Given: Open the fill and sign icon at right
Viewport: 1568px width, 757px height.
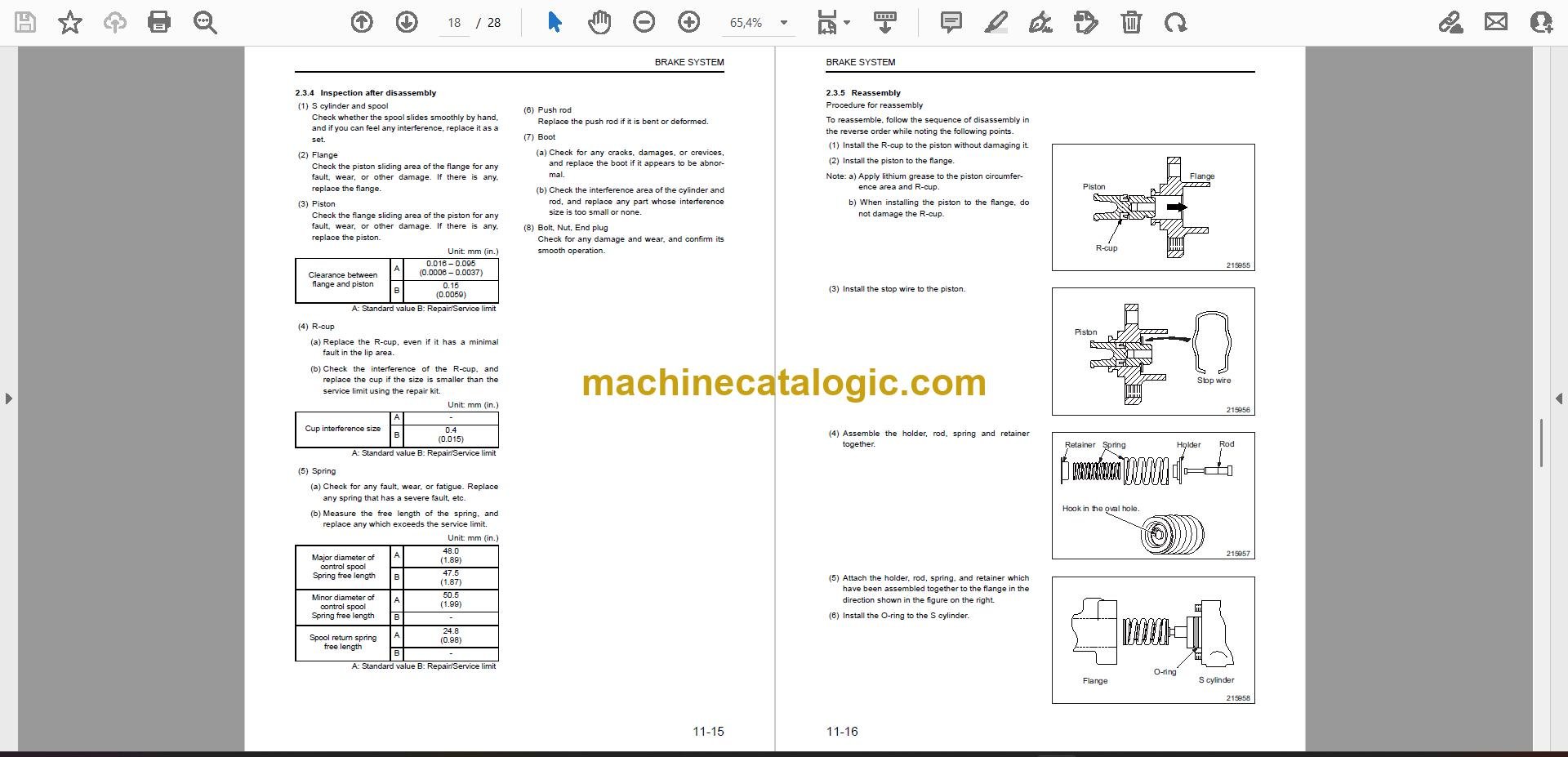Looking at the screenshot, I should tap(1451, 23).
